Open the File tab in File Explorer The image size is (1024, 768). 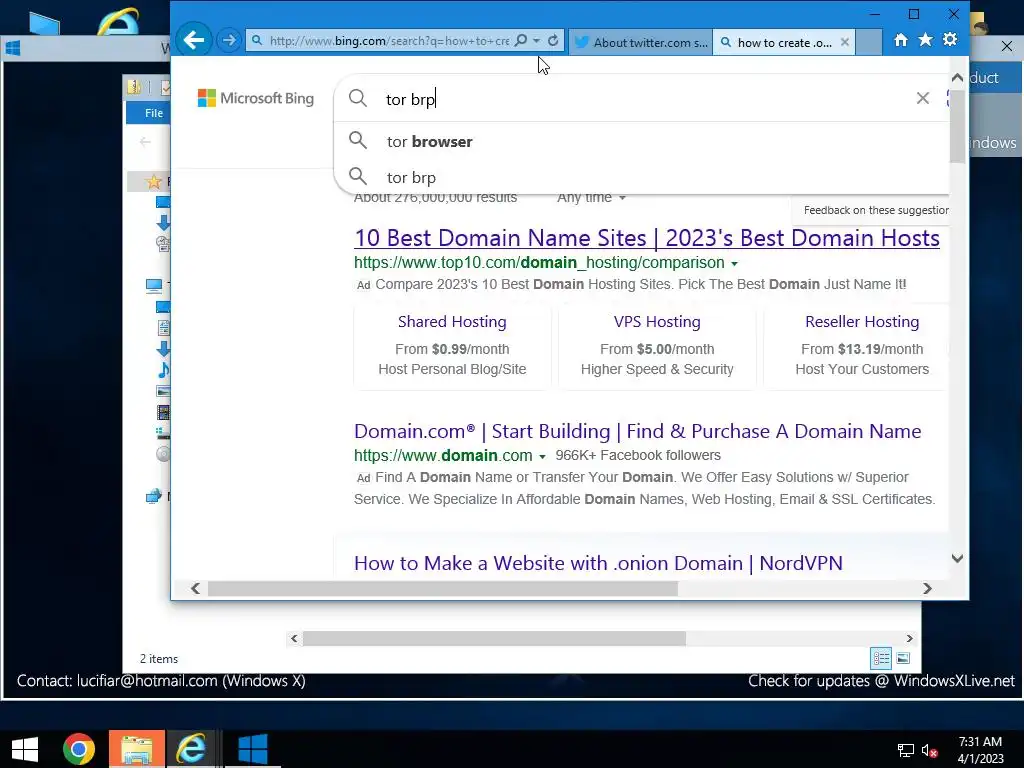coord(153,113)
